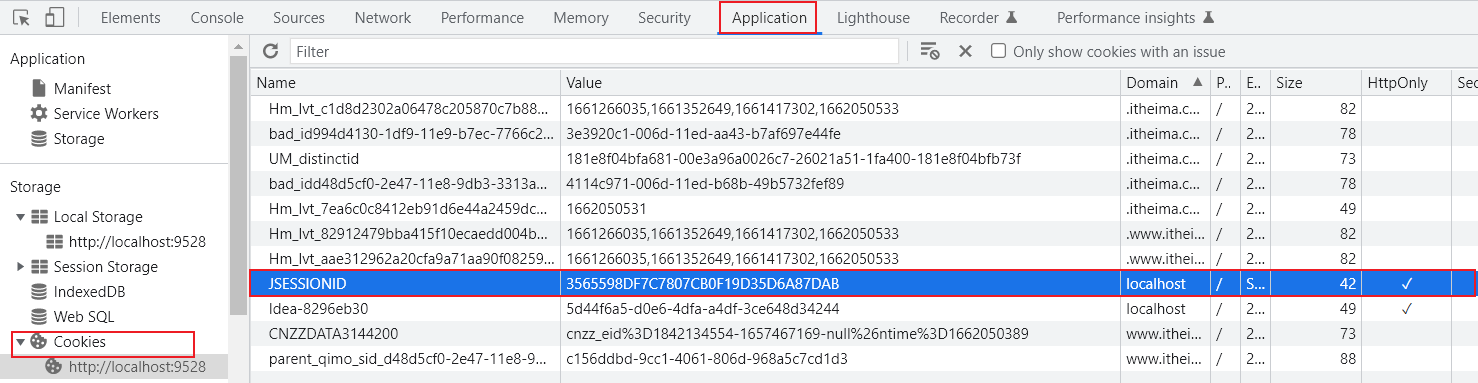The width and height of the screenshot is (1478, 383).
Task: Click the Session Storage grid icon
Action: click(x=41, y=267)
